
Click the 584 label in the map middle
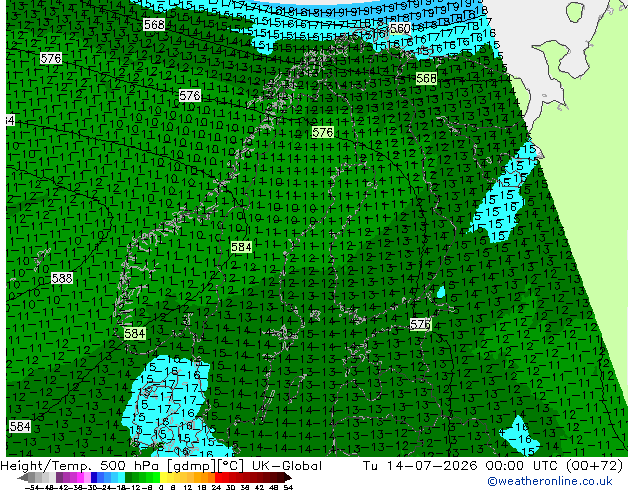(241, 247)
